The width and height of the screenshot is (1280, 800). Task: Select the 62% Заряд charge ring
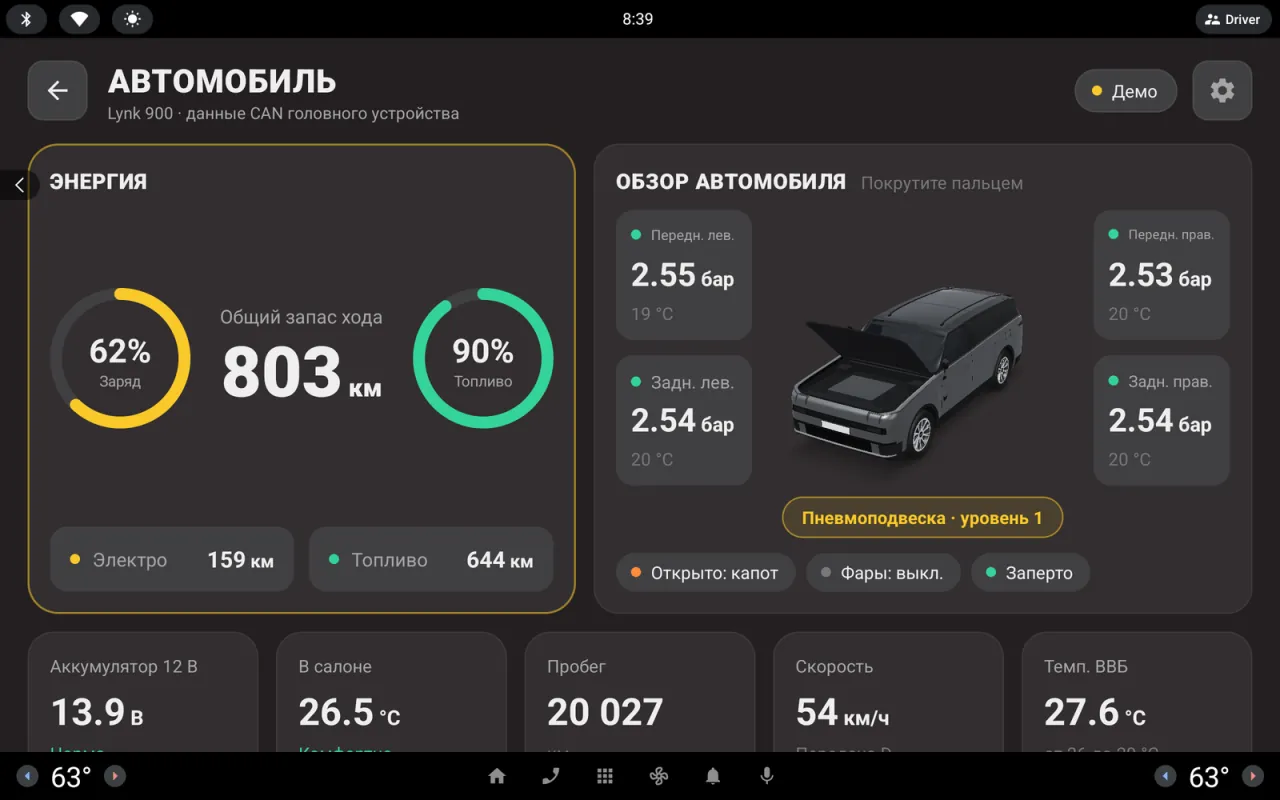click(x=120, y=358)
